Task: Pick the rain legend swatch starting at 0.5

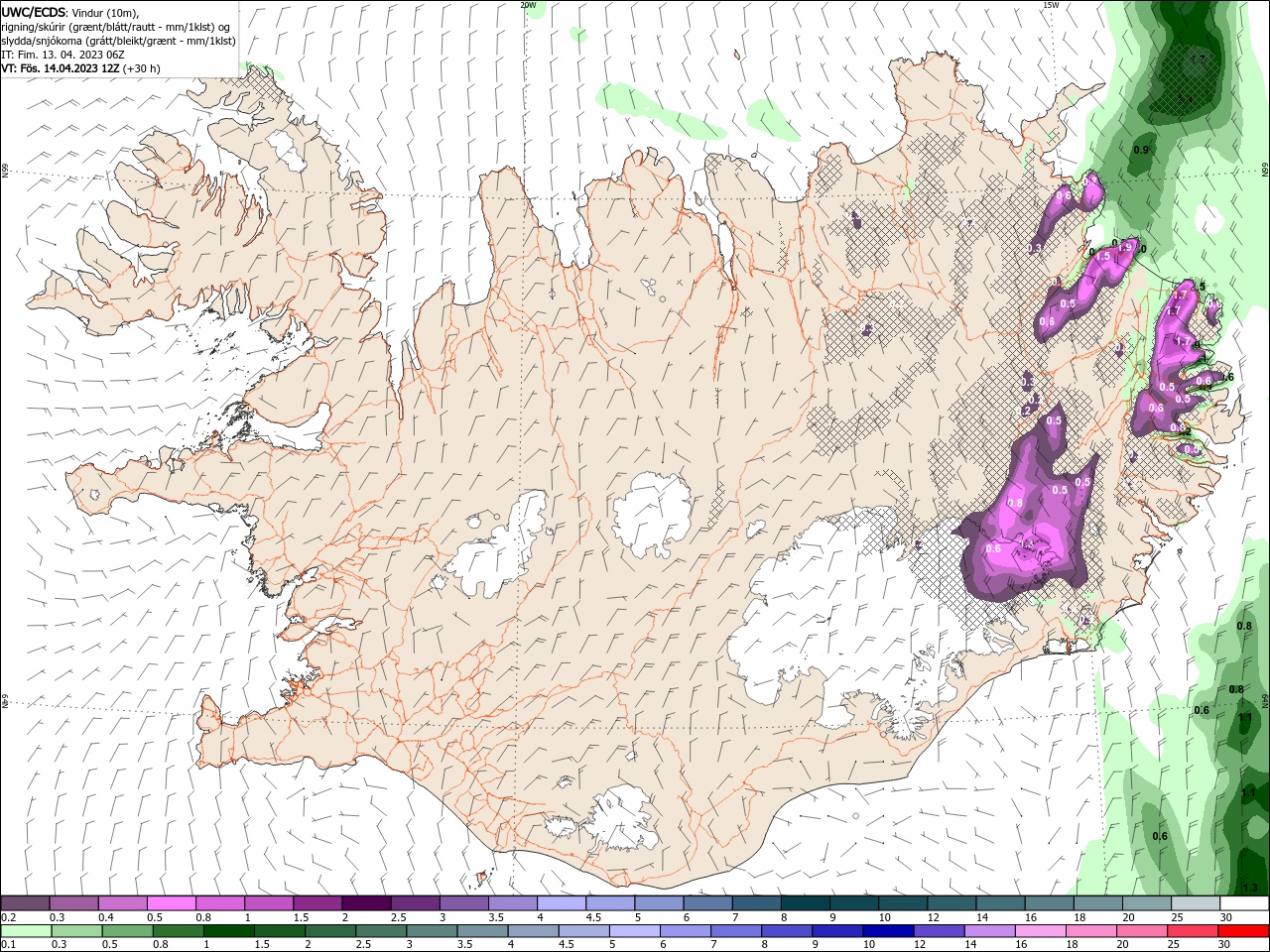Action: pos(127,931)
